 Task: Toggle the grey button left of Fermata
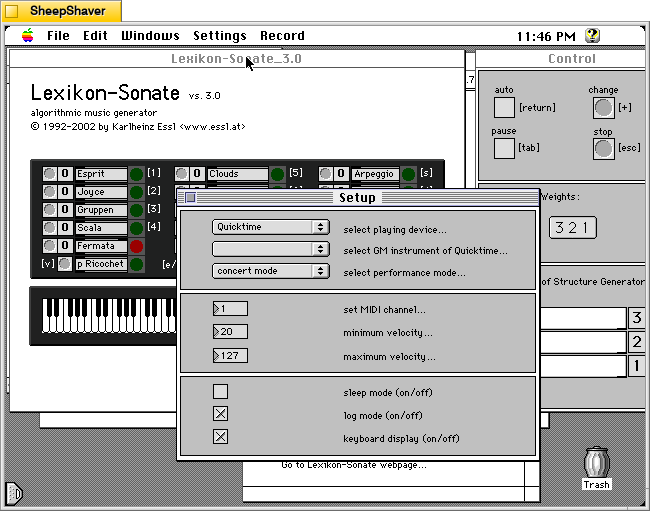49,245
